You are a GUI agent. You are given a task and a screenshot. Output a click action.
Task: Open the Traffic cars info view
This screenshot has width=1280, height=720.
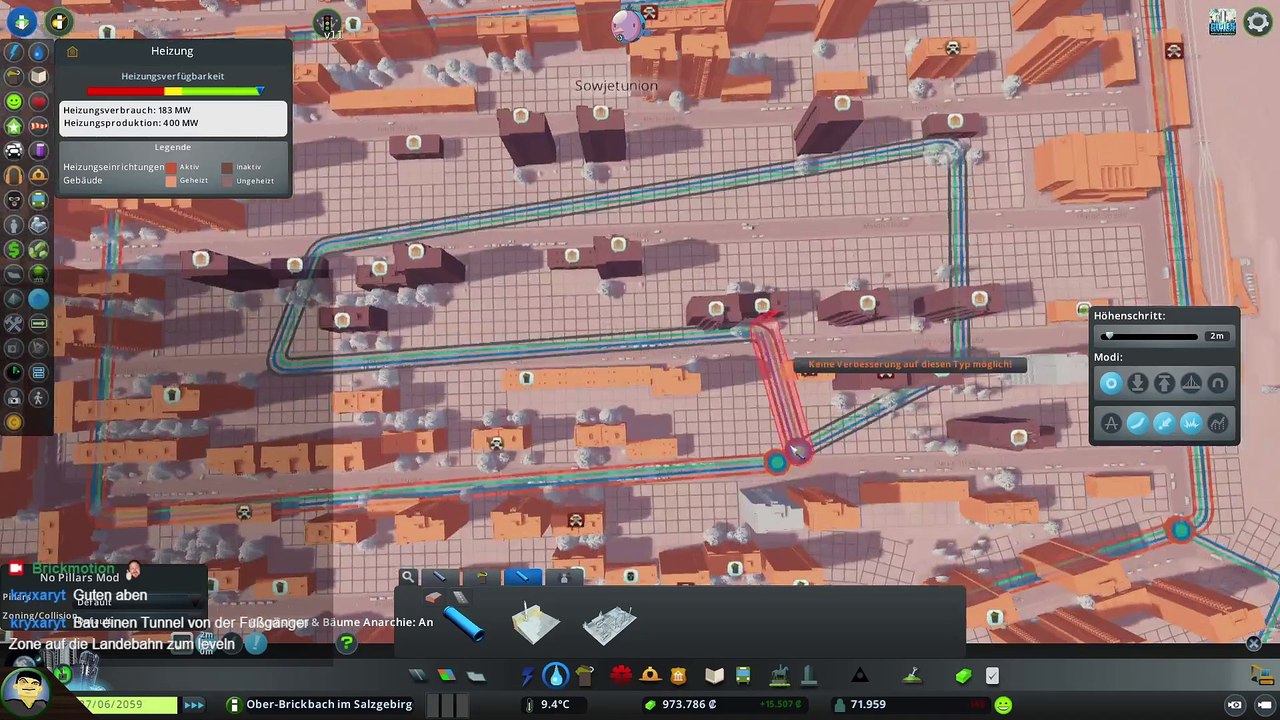pos(14,151)
